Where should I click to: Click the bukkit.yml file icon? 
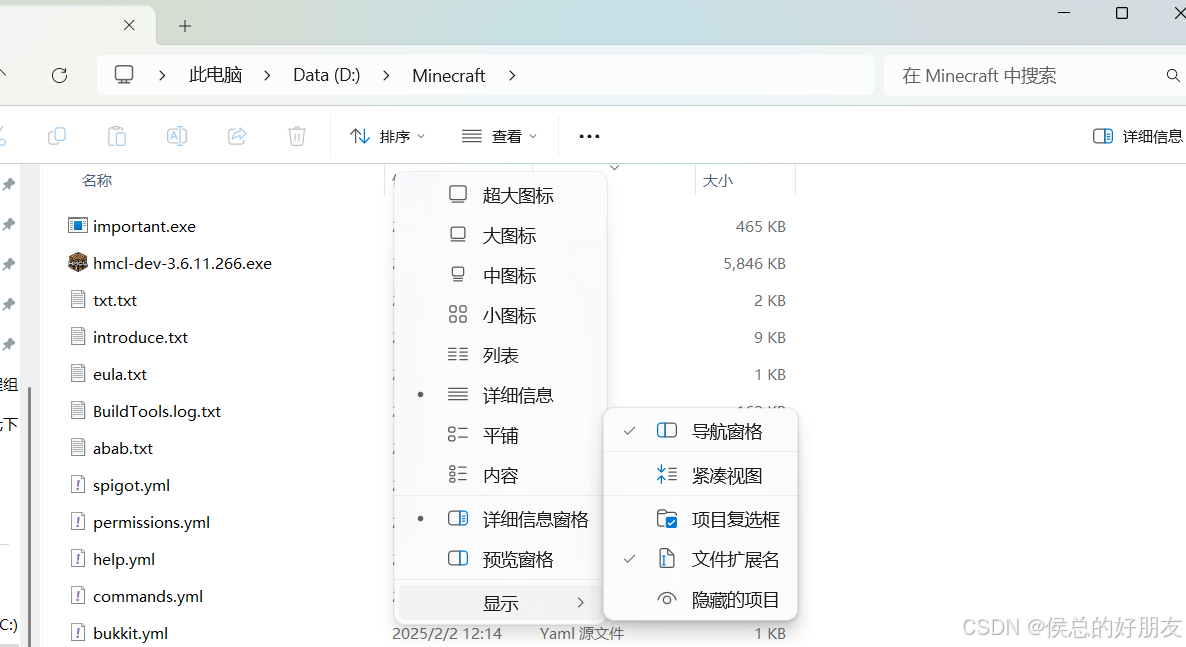(x=77, y=632)
